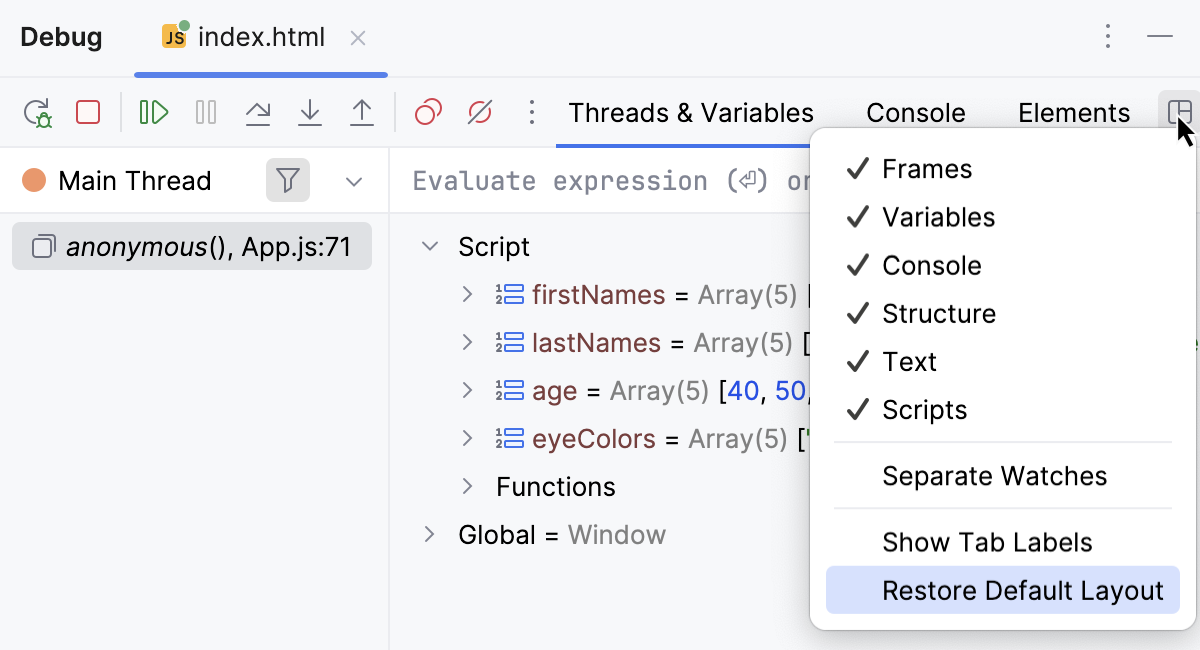Image resolution: width=1200 pixels, height=650 pixels.
Task: Expand the firstNames array
Action: tap(466, 295)
